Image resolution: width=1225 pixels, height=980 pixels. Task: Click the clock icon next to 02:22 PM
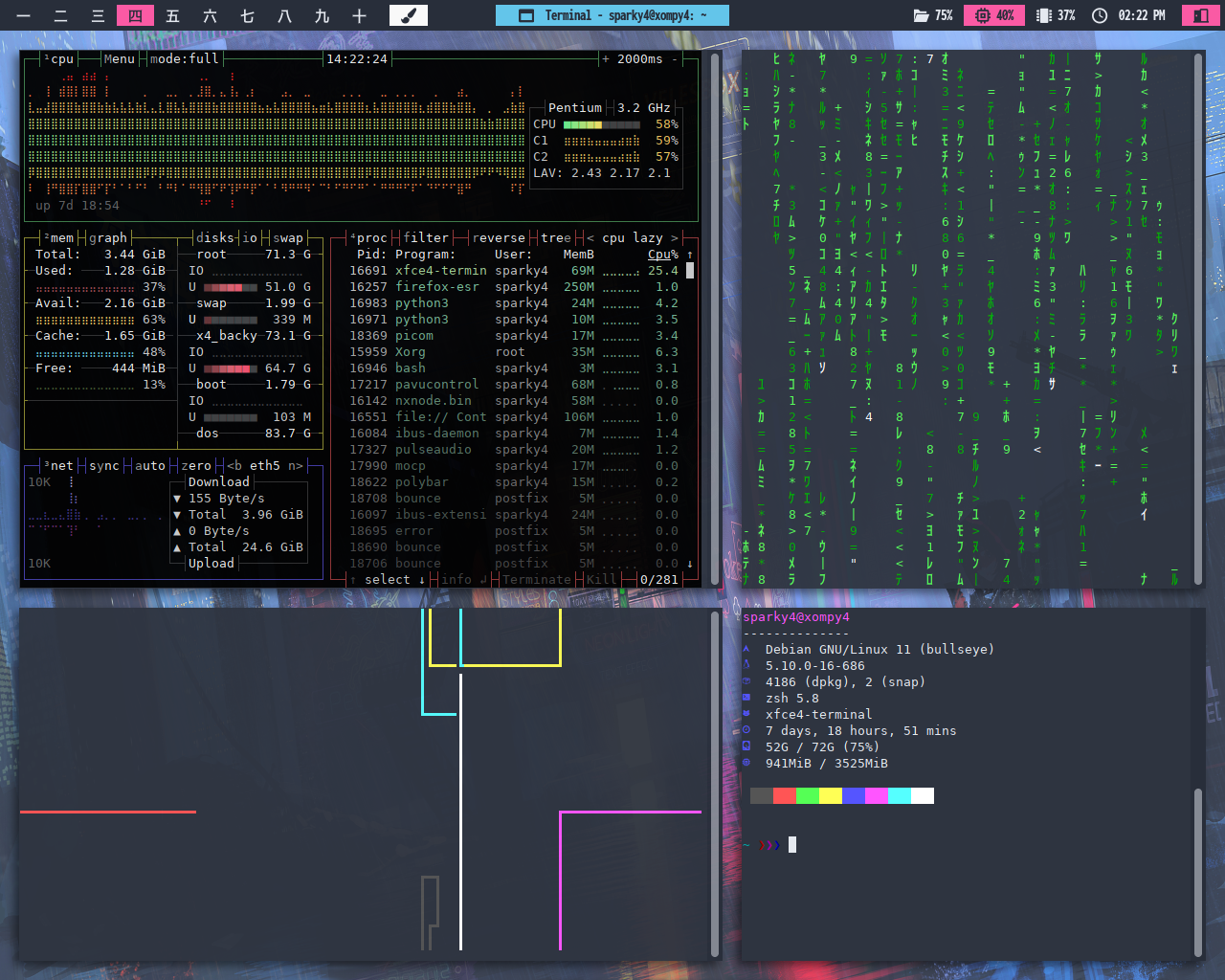(1100, 15)
